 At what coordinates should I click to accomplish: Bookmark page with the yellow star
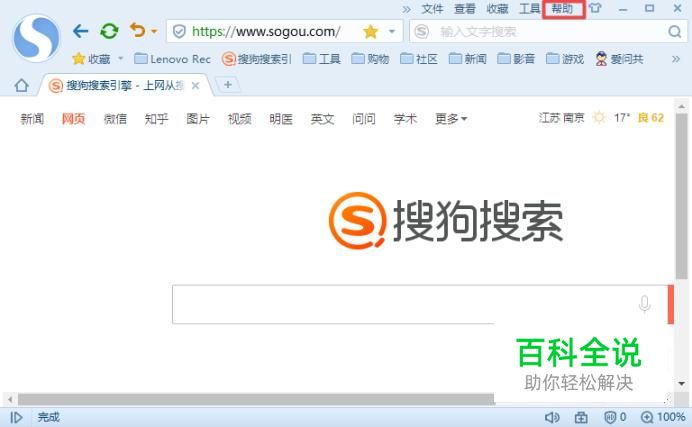pos(370,32)
